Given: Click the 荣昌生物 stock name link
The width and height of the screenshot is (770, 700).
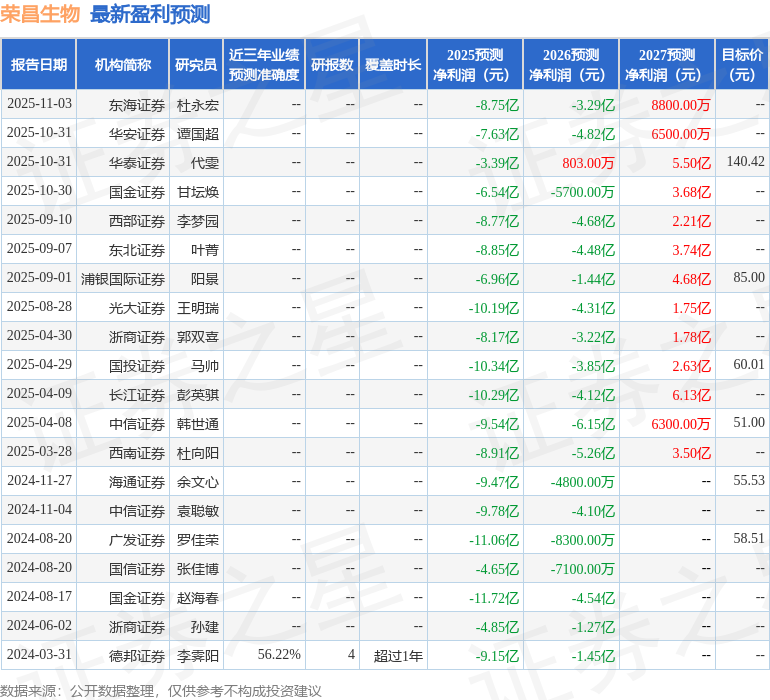Looking at the screenshot, I should pos(40,14).
